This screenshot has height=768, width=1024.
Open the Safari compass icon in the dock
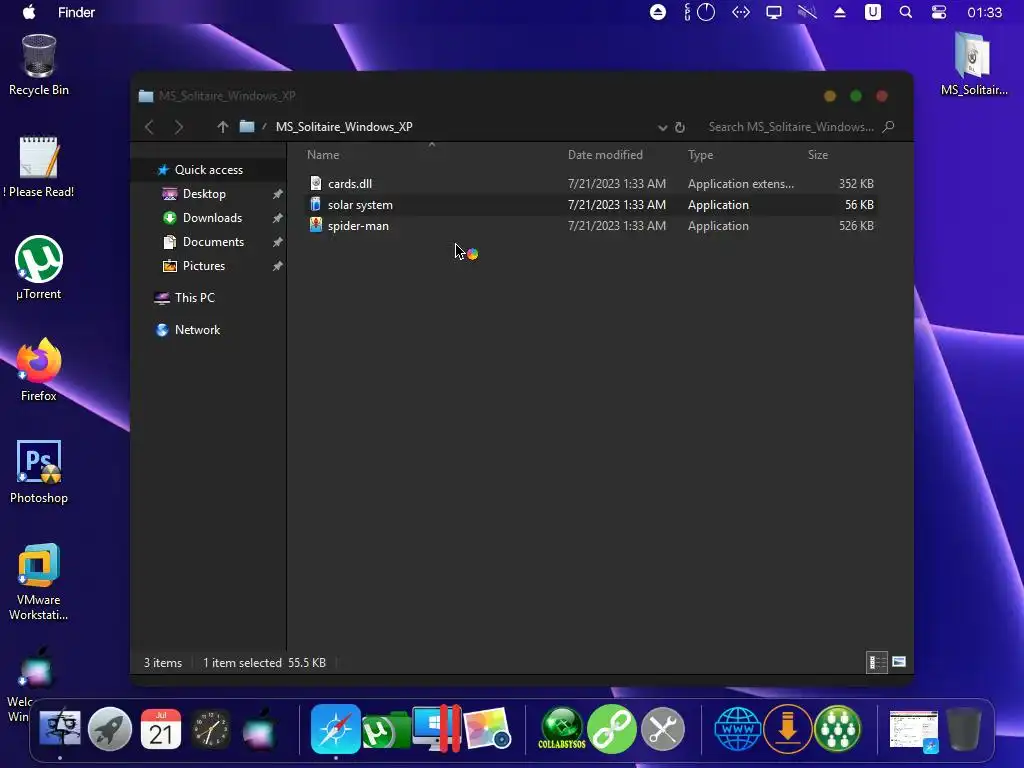(x=336, y=729)
